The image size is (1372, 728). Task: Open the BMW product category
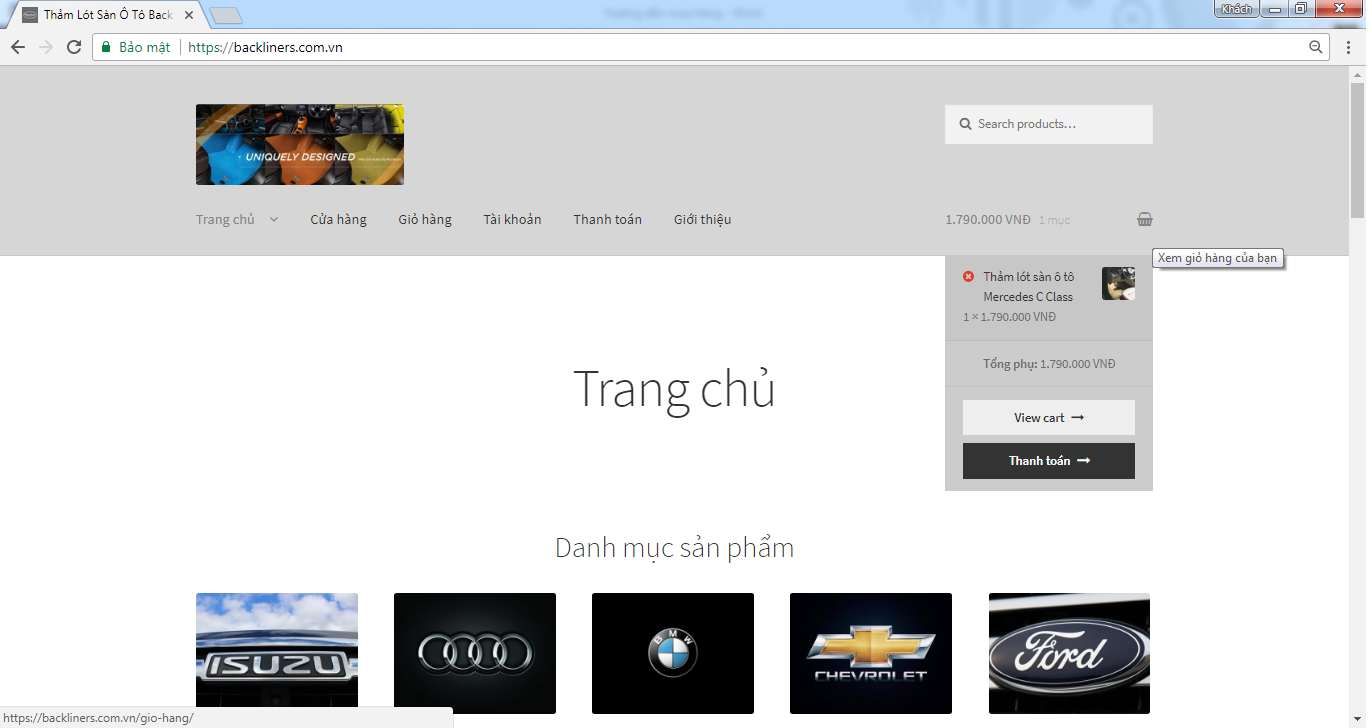tap(673, 653)
